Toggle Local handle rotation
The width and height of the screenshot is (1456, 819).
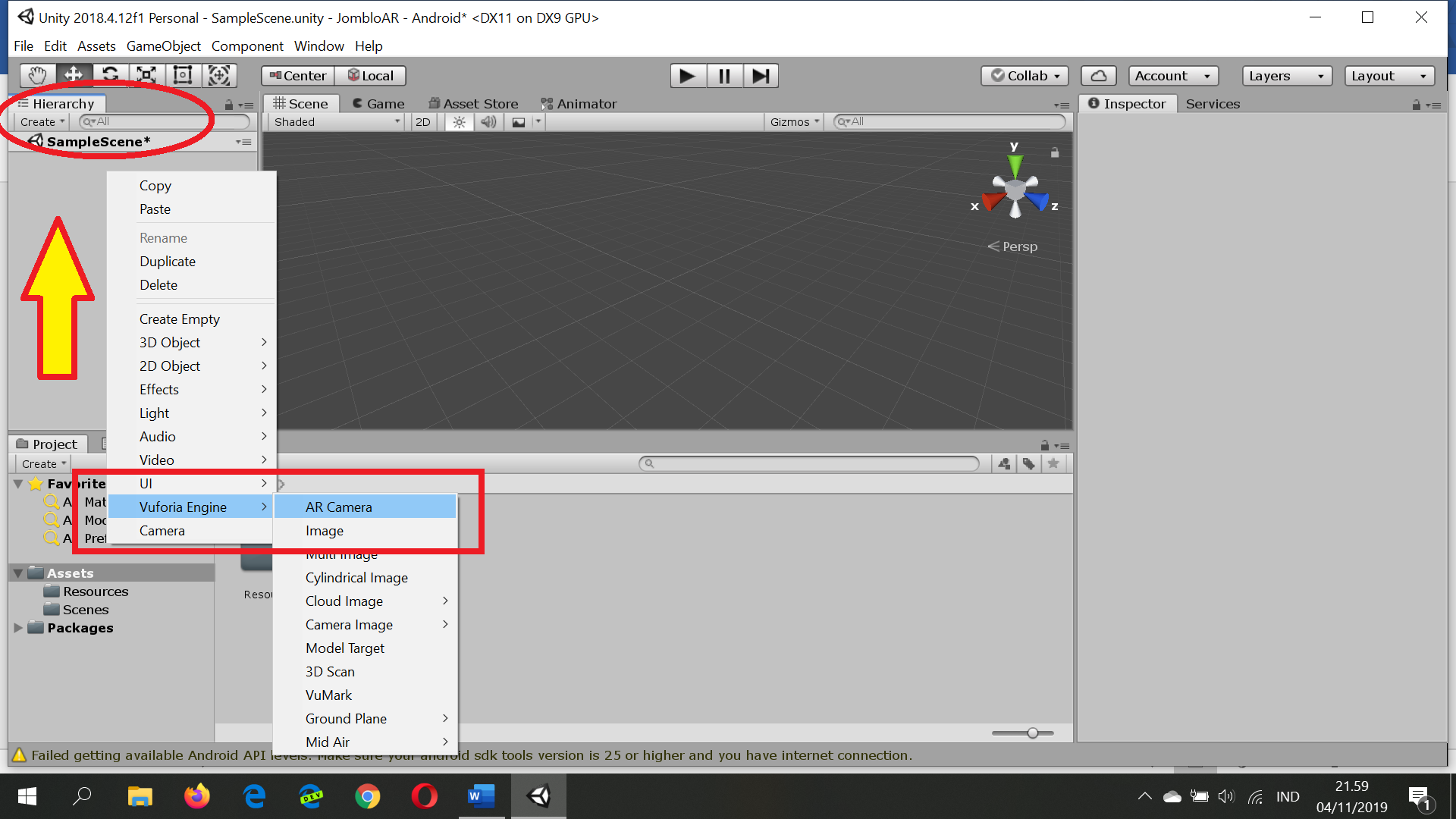pos(370,76)
